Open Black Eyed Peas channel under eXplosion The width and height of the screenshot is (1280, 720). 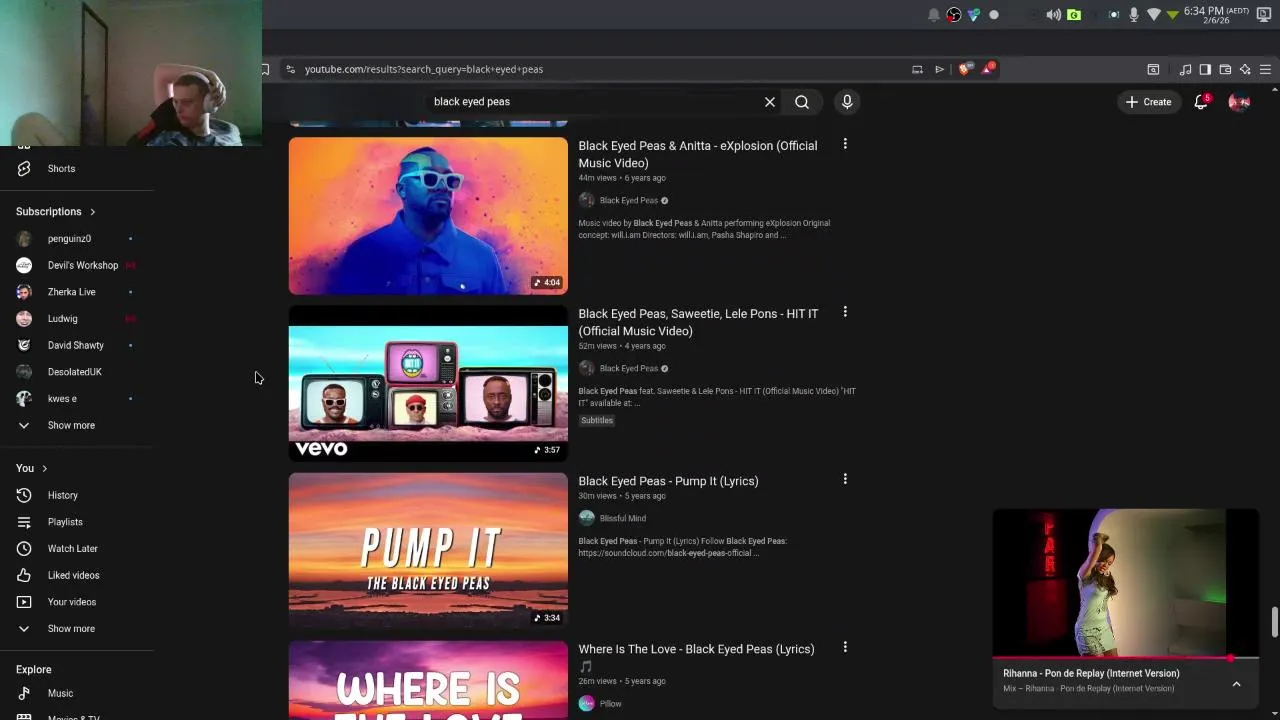tap(629, 200)
